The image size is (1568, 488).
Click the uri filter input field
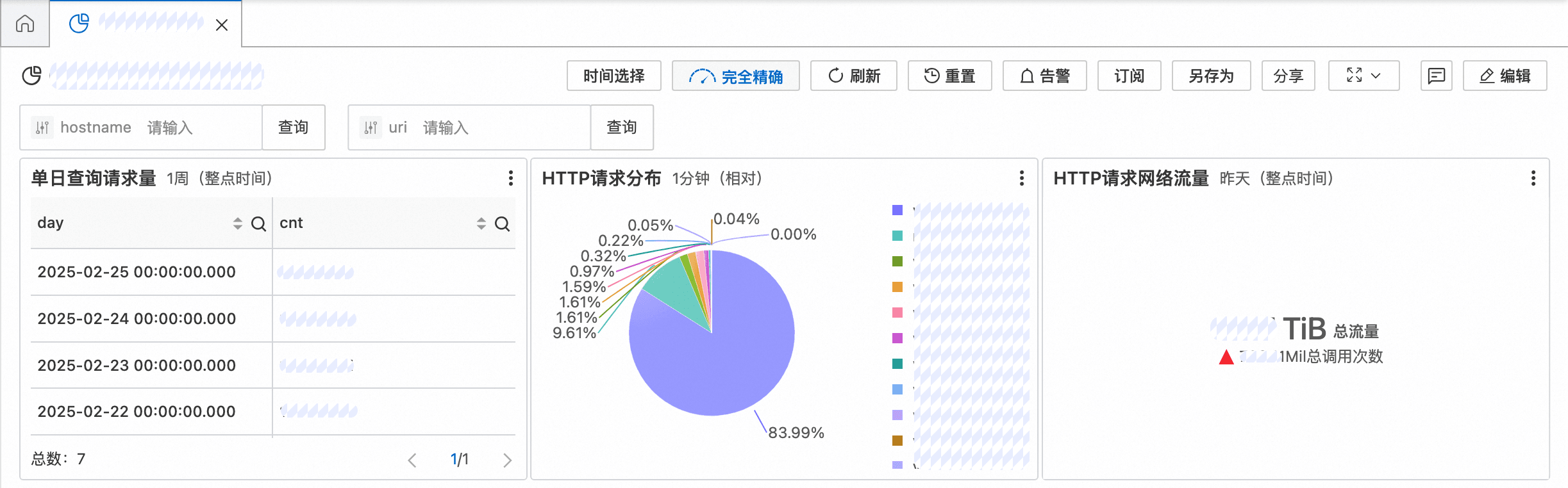click(x=500, y=128)
